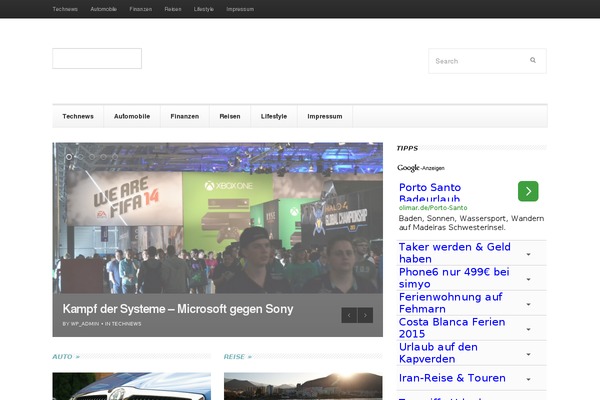Advance slider with right arrow button
The width and height of the screenshot is (600, 400).
[x=365, y=315]
